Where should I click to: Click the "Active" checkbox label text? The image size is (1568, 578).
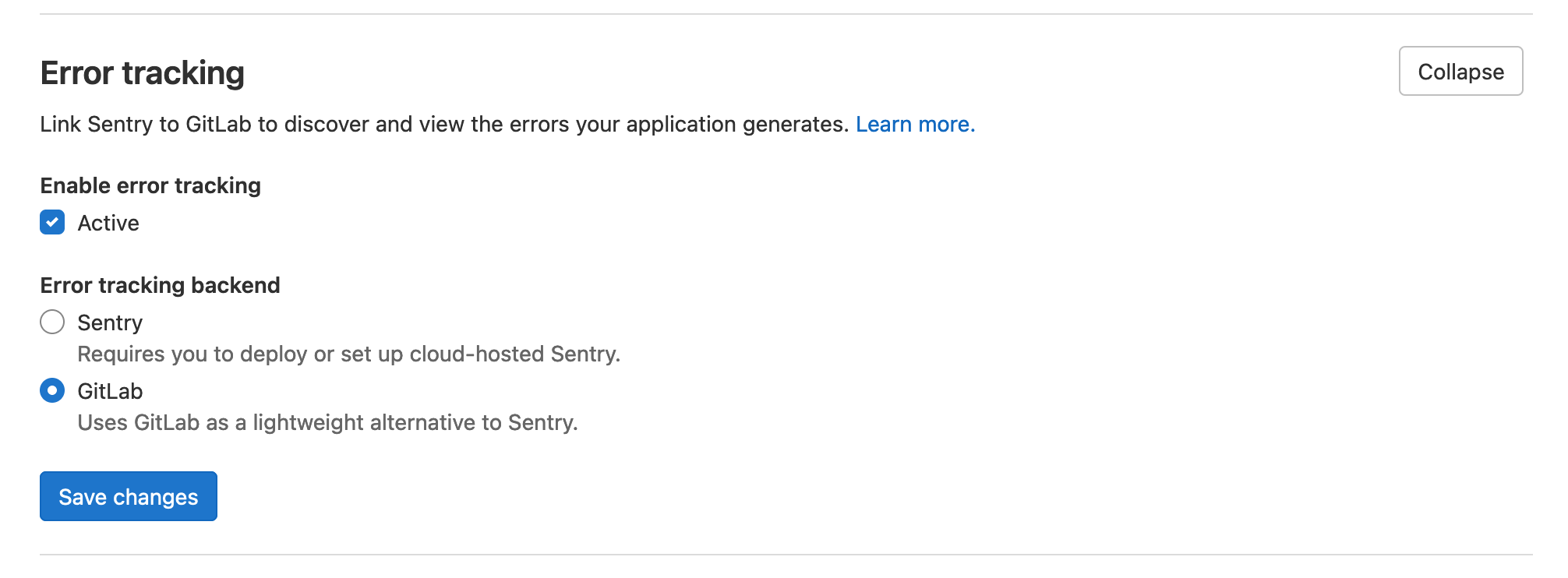(108, 224)
